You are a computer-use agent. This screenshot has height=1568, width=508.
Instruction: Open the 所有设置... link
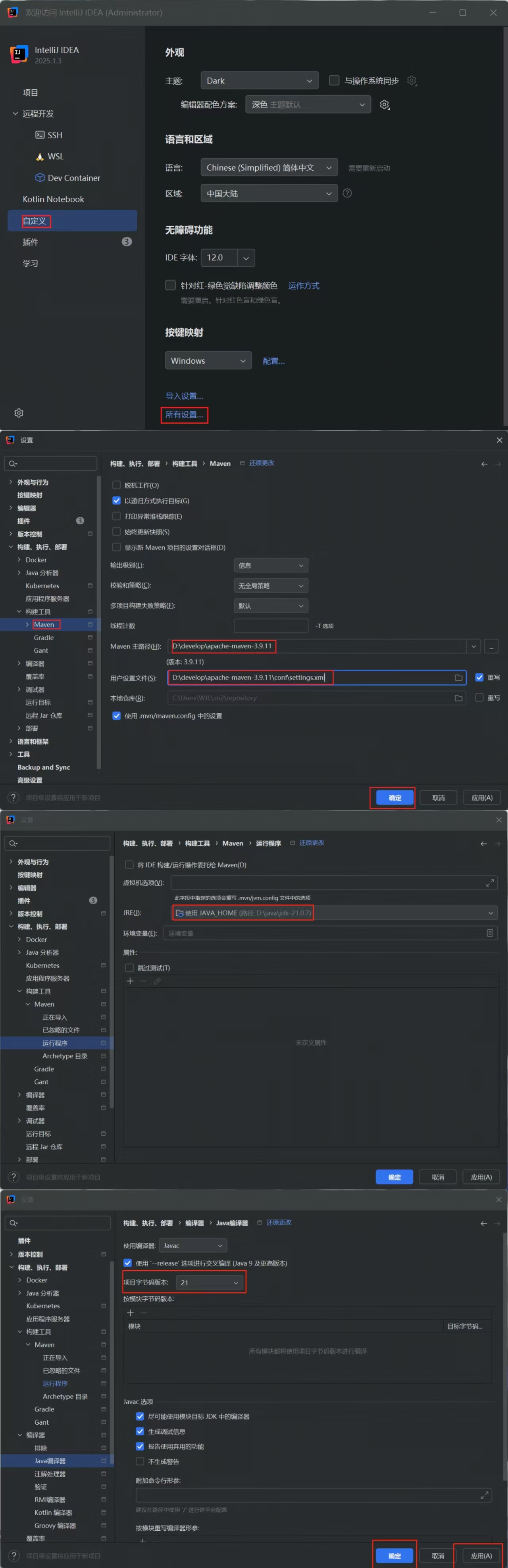(184, 415)
